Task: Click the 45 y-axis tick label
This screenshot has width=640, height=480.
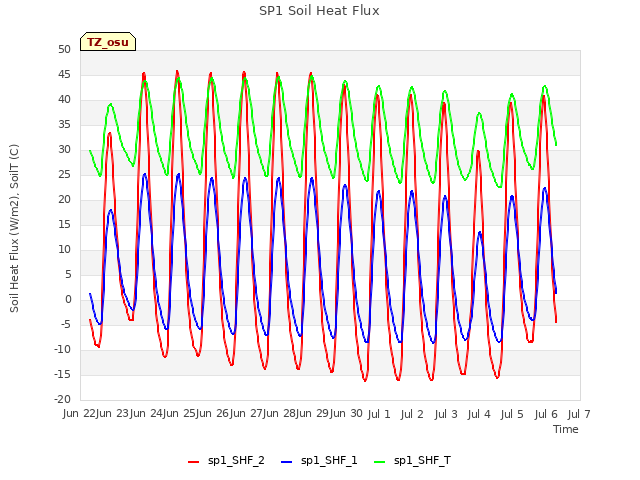Action: point(64,74)
